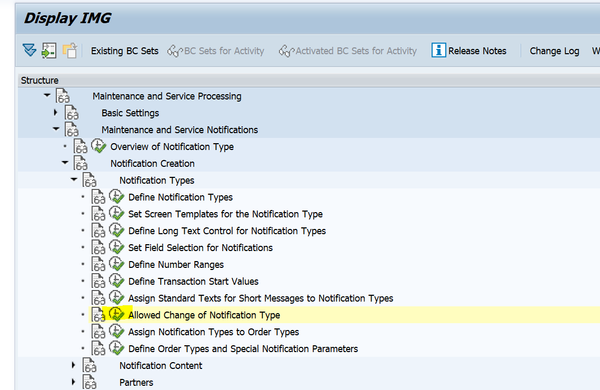This screenshot has height=390, width=600.
Task: Execute Define Transaction Start Values activity icon
Action: pyautogui.click(x=117, y=281)
